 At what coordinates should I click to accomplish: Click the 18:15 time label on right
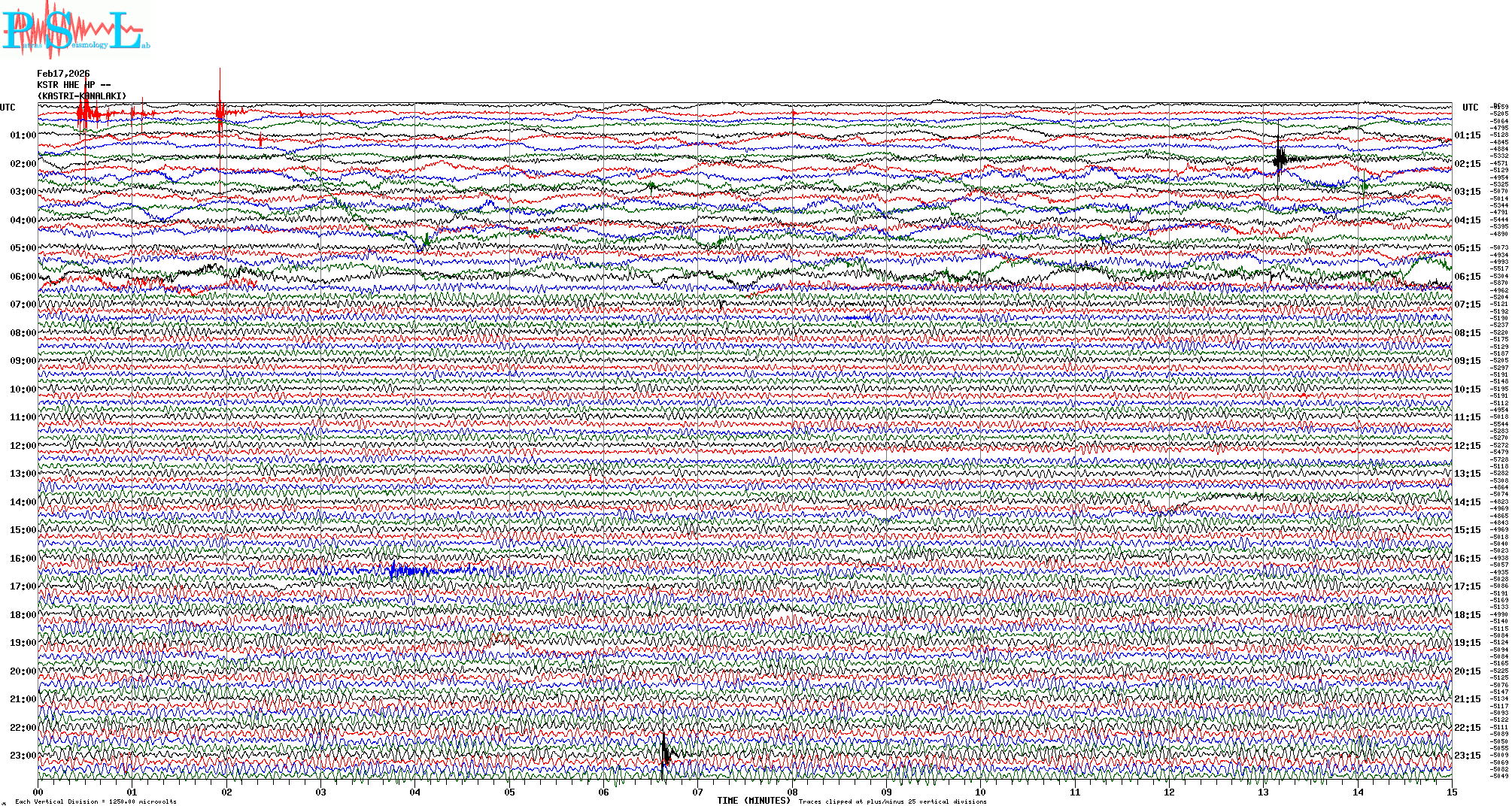click(x=1467, y=615)
